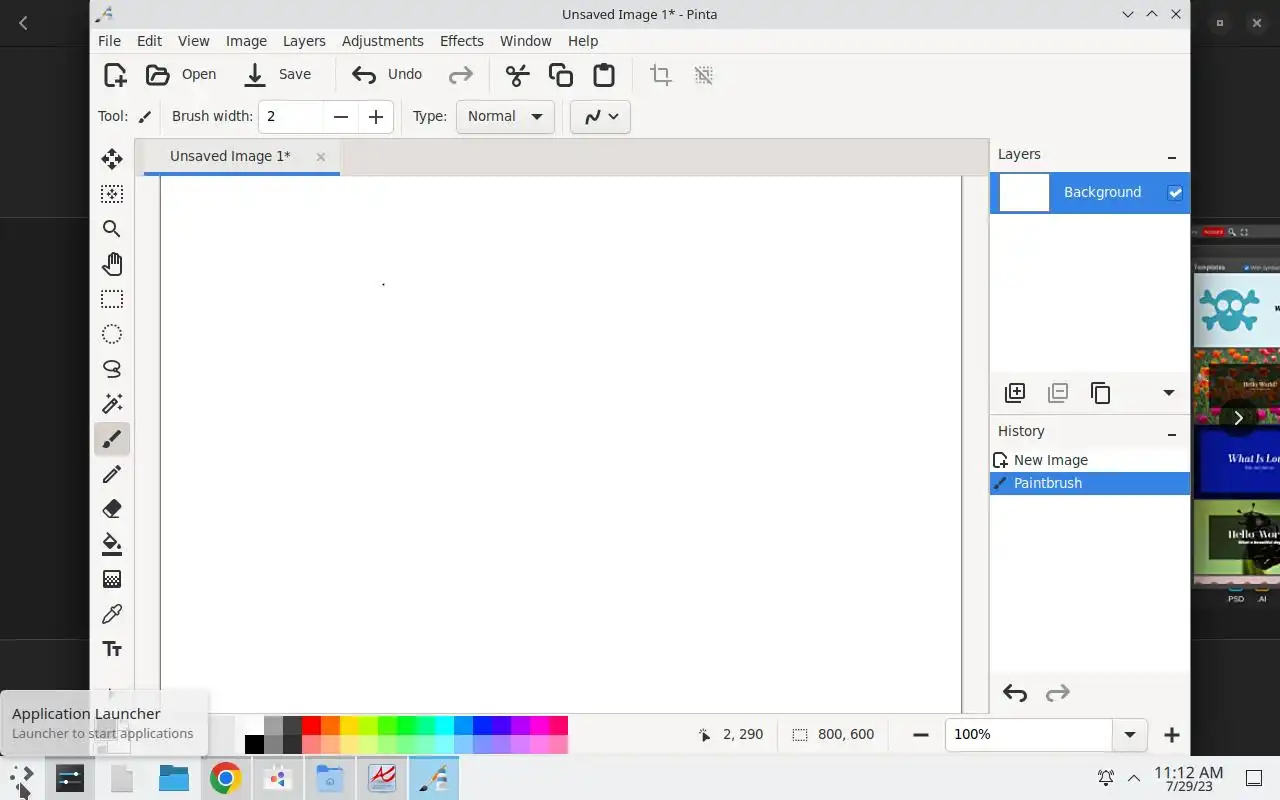Image resolution: width=1280 pixels, height=800 pixels.
Task: Open the brush Type dropdown
Action: pos(505,116)
